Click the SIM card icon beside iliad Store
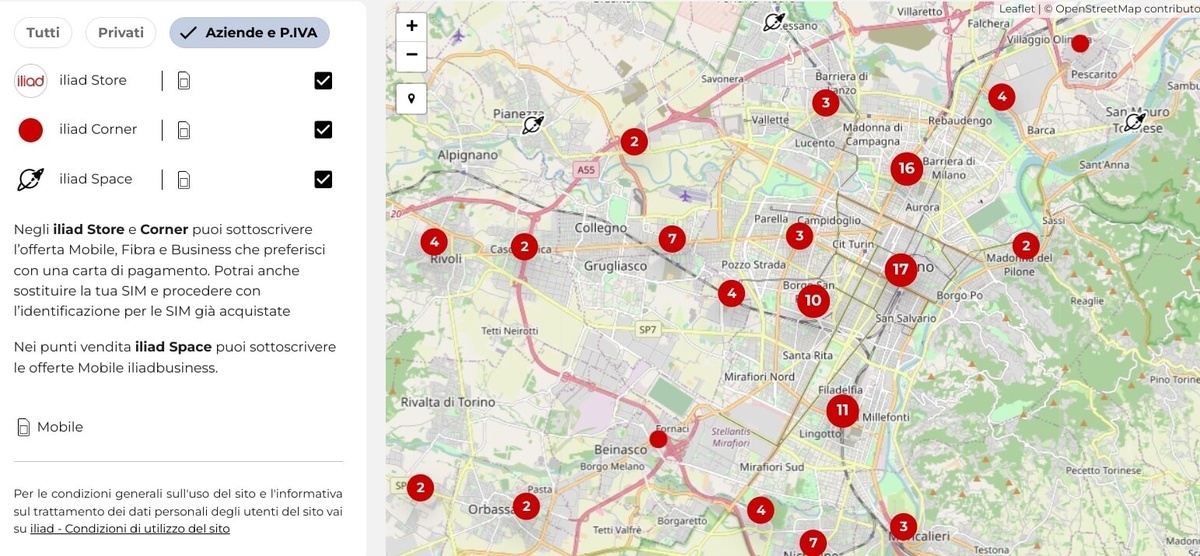 [183, 81]
